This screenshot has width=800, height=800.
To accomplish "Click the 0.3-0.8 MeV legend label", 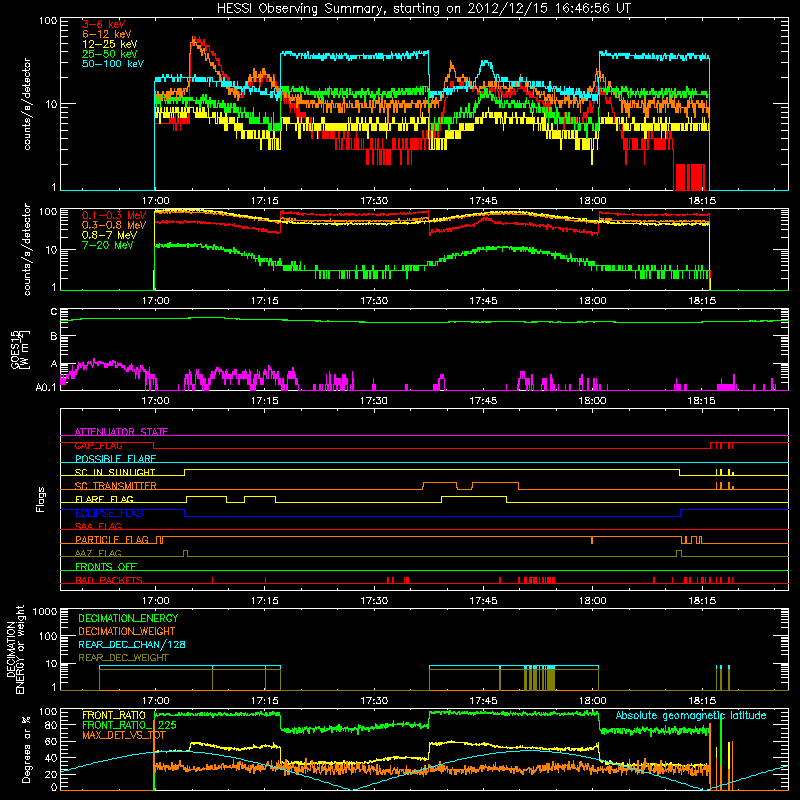I will coord(114,225).
